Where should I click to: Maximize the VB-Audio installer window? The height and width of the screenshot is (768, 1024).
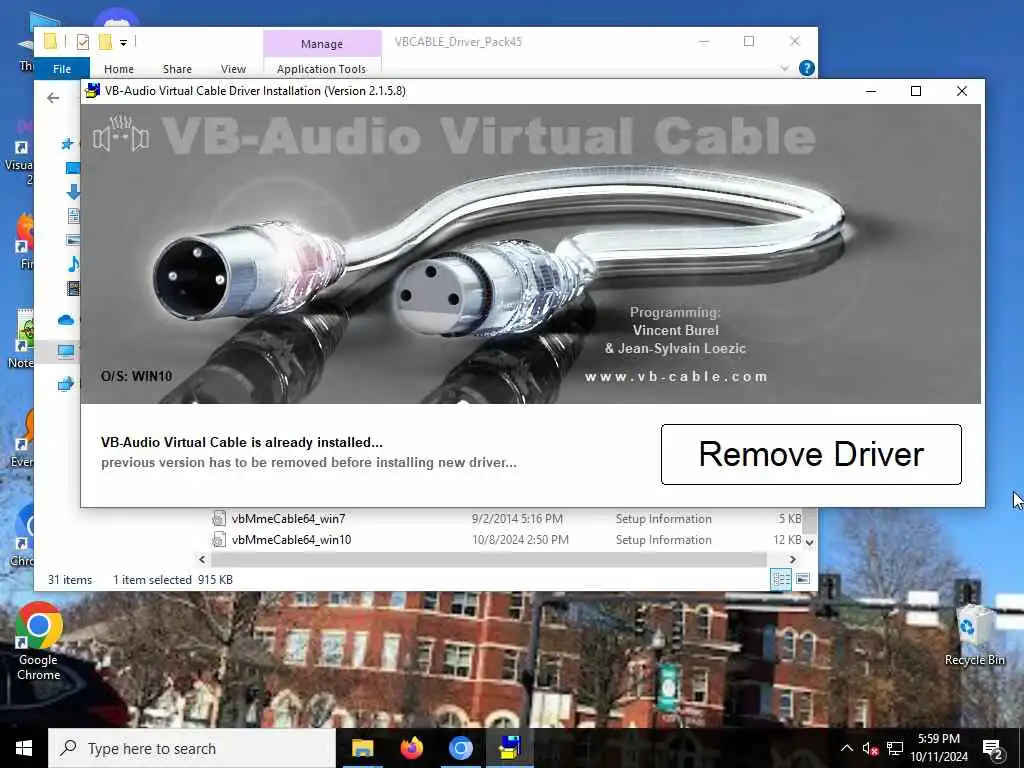pos(916,91)
